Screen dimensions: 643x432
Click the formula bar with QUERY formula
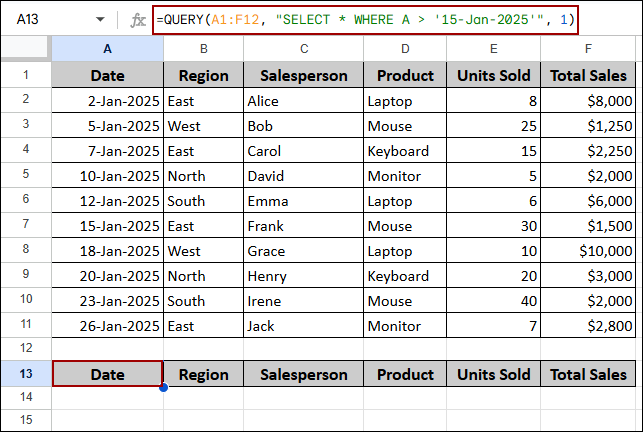365,20
